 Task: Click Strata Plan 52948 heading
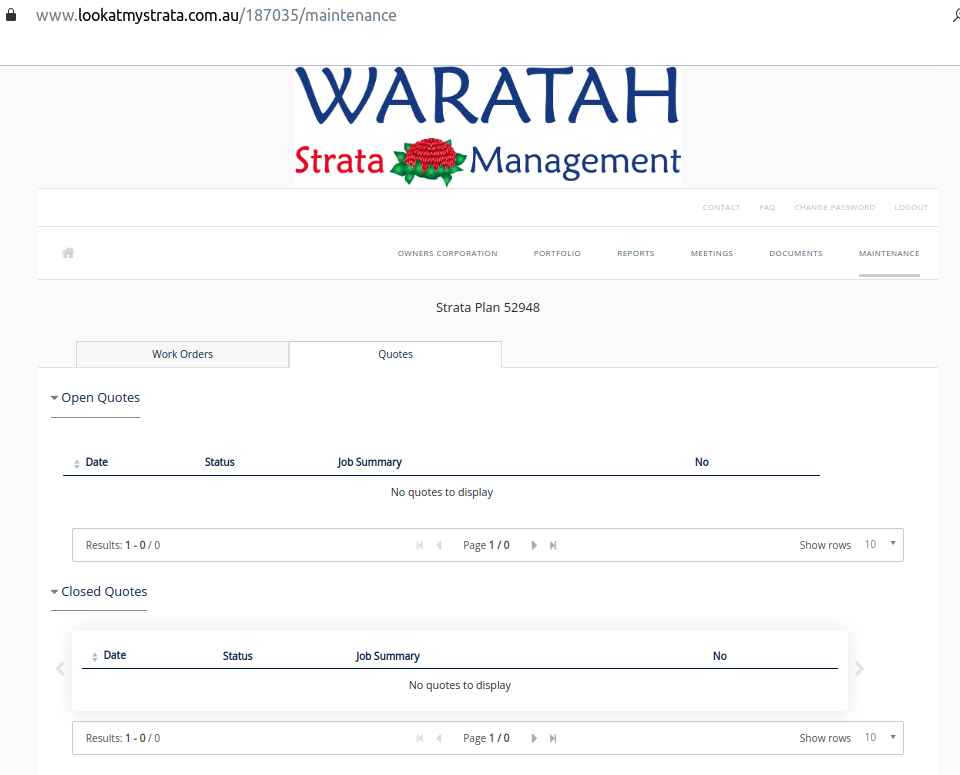488,307
